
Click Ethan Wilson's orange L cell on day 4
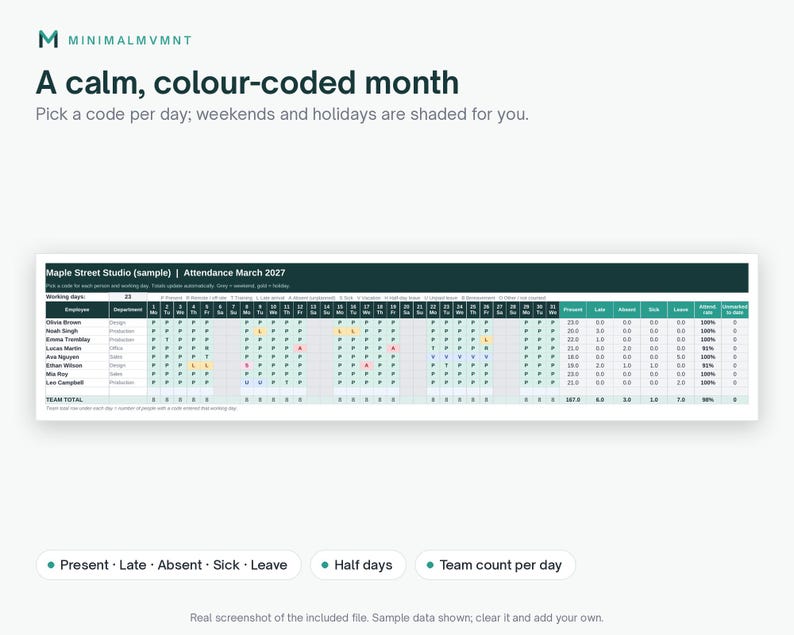[193, 366]
